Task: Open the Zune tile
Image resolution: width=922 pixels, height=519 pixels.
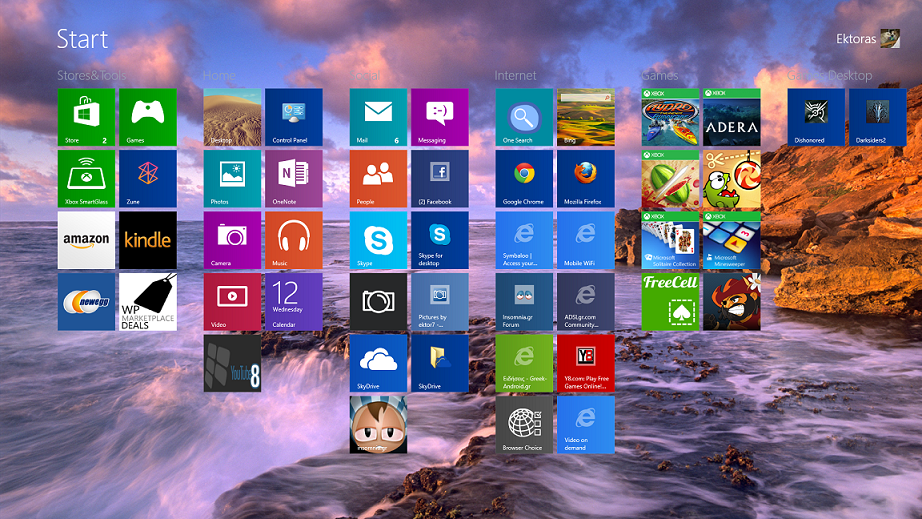Action: point(148,179)
